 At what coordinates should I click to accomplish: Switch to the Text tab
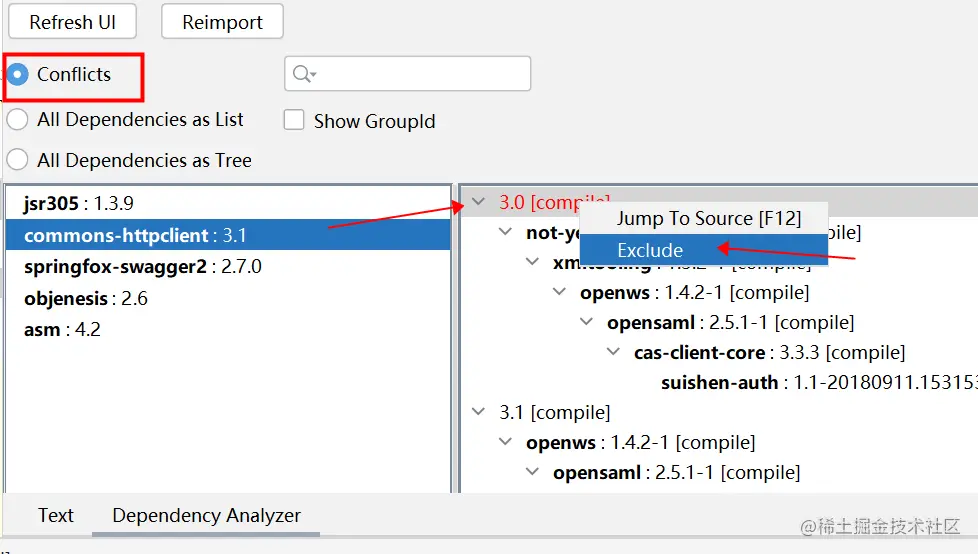point(56,515)
